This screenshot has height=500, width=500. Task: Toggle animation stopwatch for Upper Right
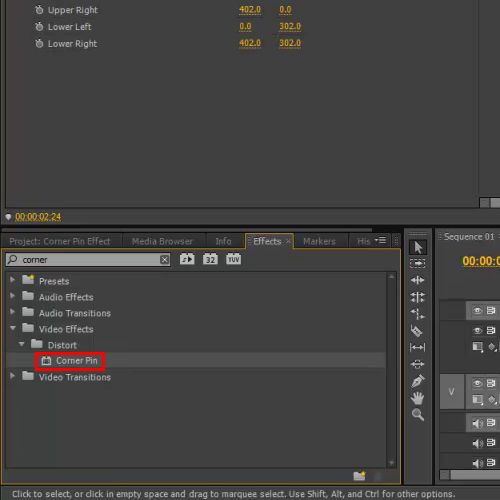point(39,10)
